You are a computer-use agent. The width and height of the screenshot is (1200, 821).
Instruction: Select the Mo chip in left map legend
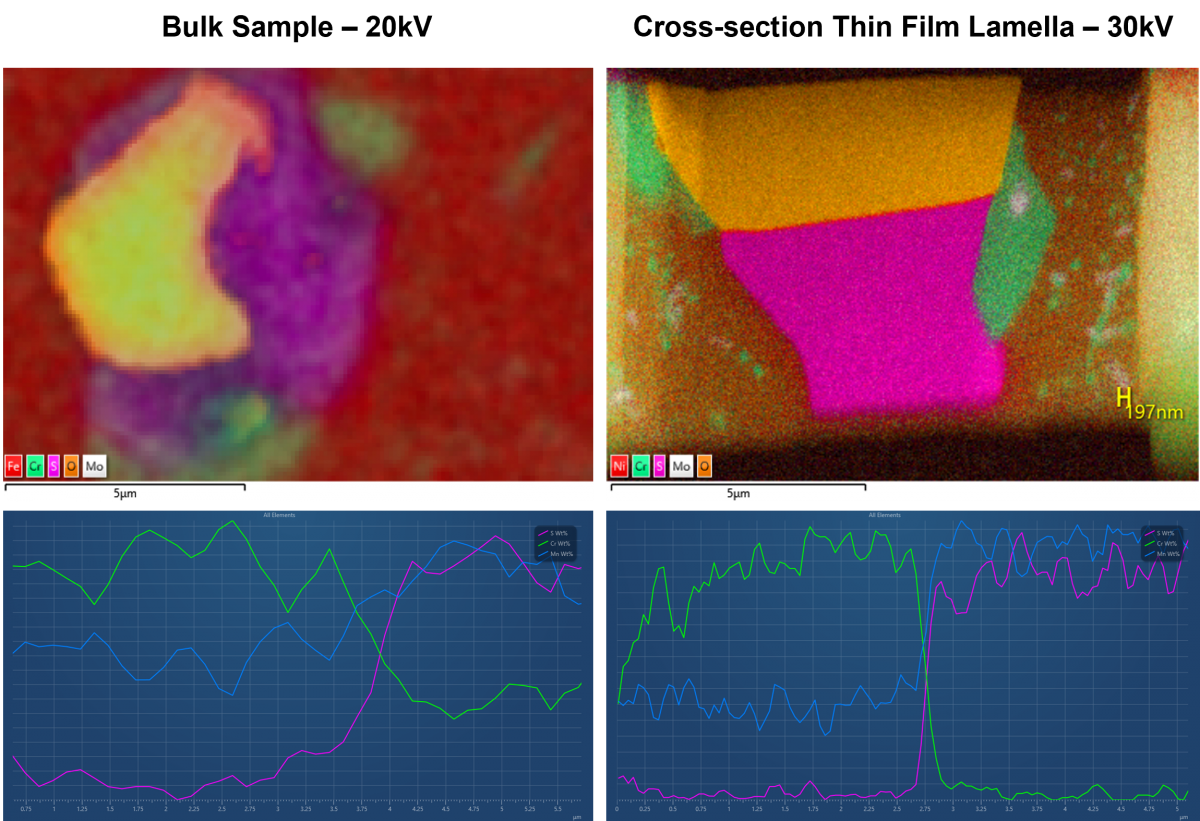(x=95, y=466)
